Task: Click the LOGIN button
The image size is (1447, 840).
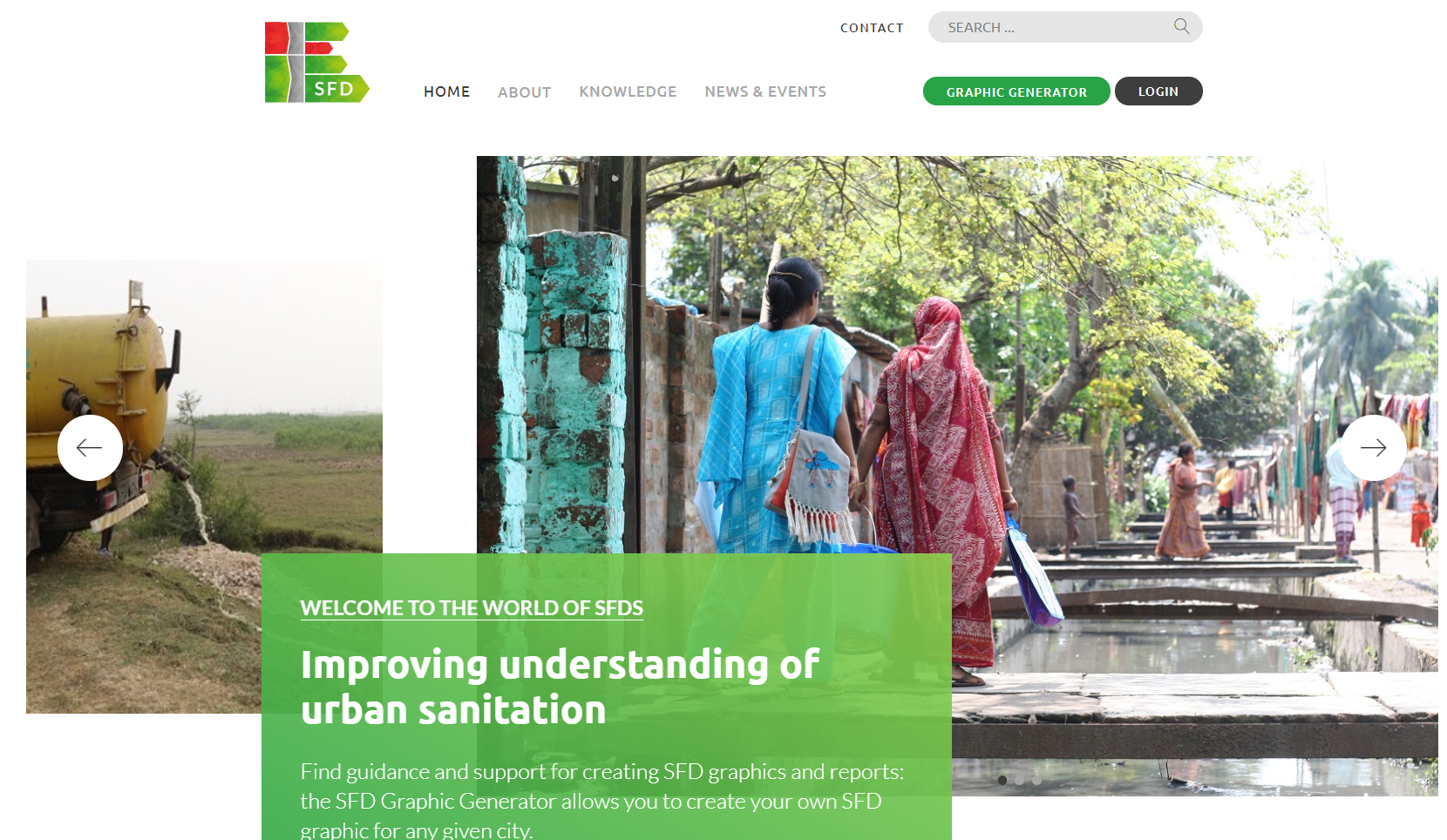Action: click(x=1158, y=91)
